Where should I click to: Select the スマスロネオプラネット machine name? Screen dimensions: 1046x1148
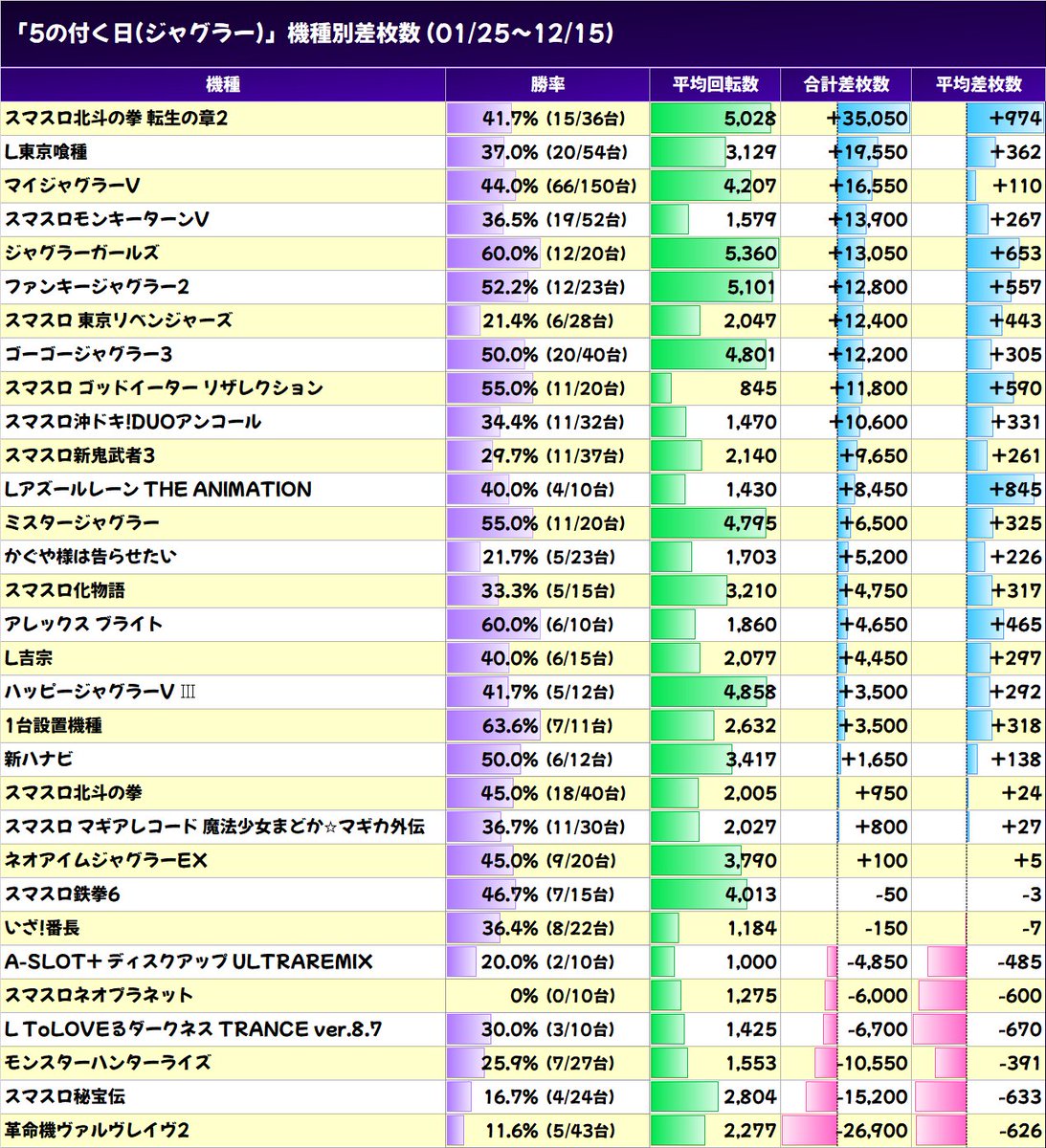click(x=99, y=996)
